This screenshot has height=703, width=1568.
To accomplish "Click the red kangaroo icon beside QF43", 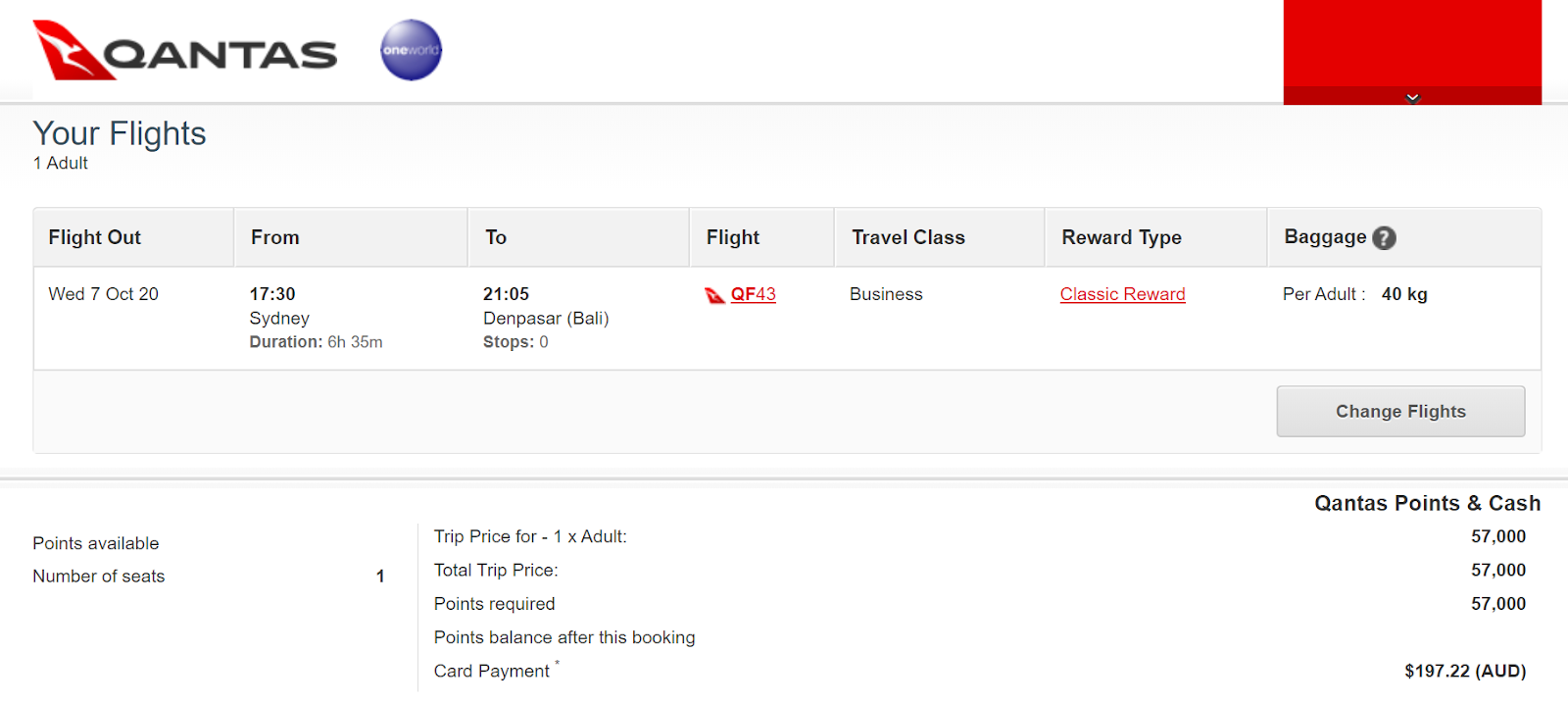I will coord(715,295).
